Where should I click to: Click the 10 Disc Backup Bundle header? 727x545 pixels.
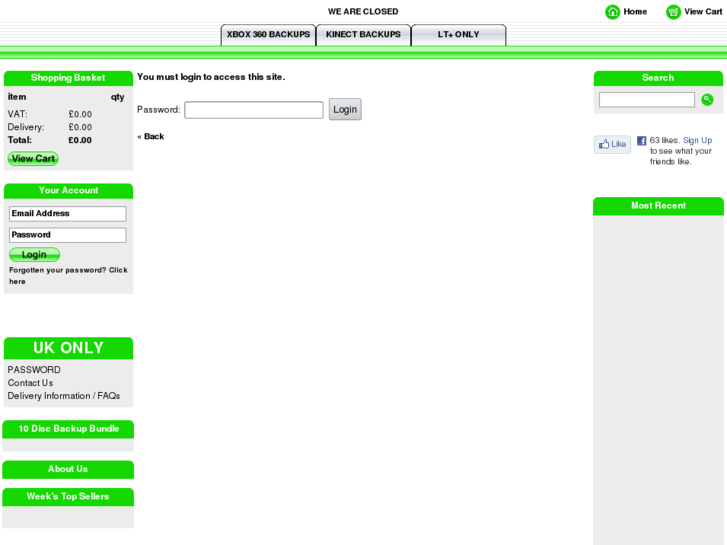[68, 429]
